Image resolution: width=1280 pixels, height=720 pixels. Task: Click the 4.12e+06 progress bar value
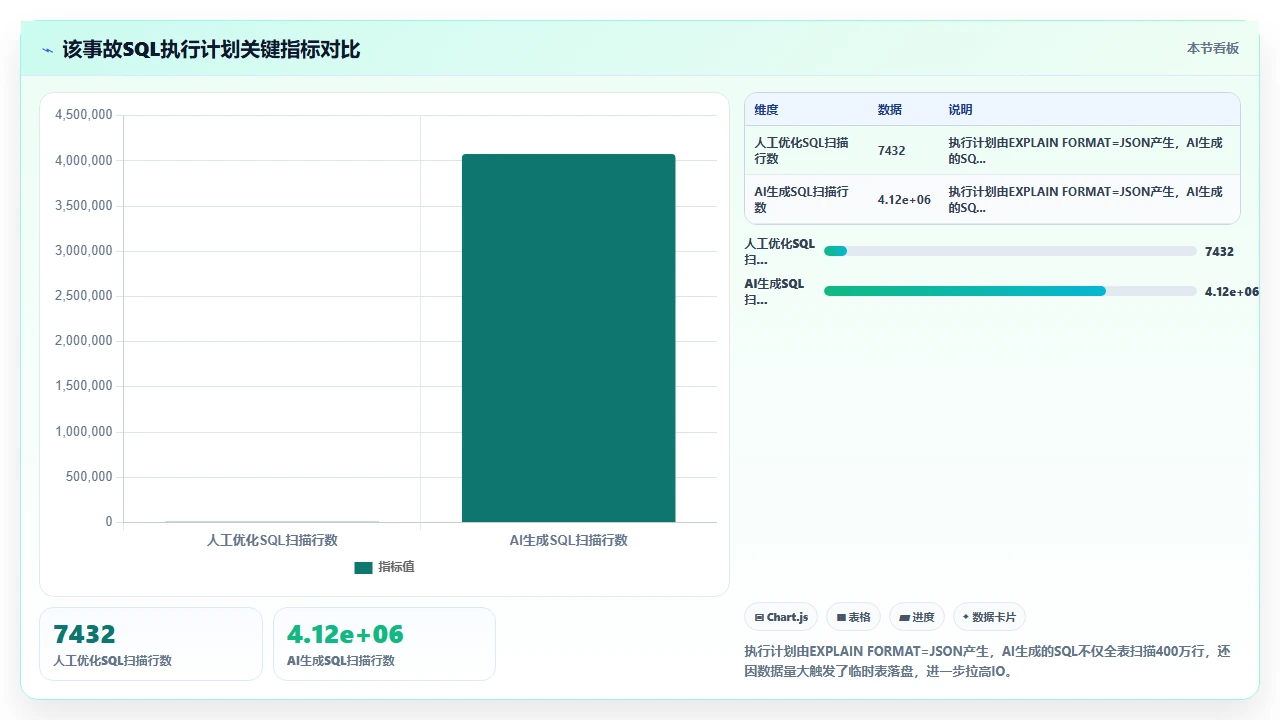(1232, 292)
